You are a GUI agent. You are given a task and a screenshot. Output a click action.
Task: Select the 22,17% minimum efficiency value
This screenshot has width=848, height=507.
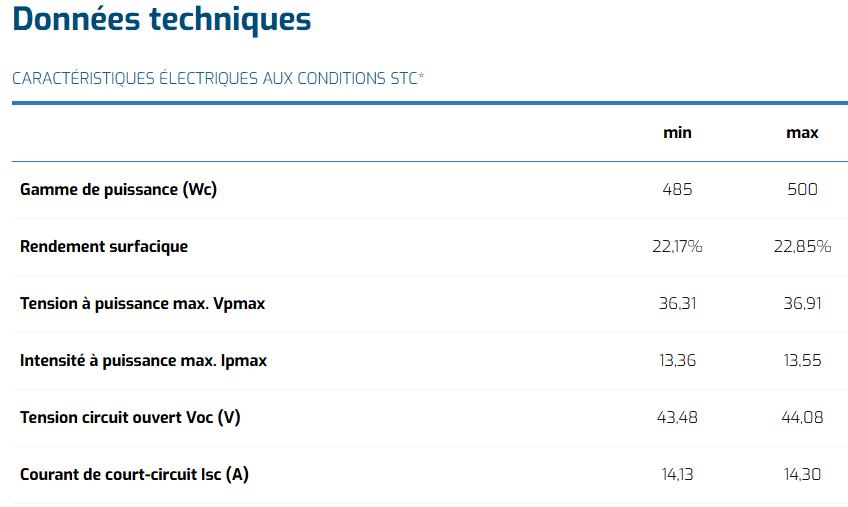coord(677,246)
